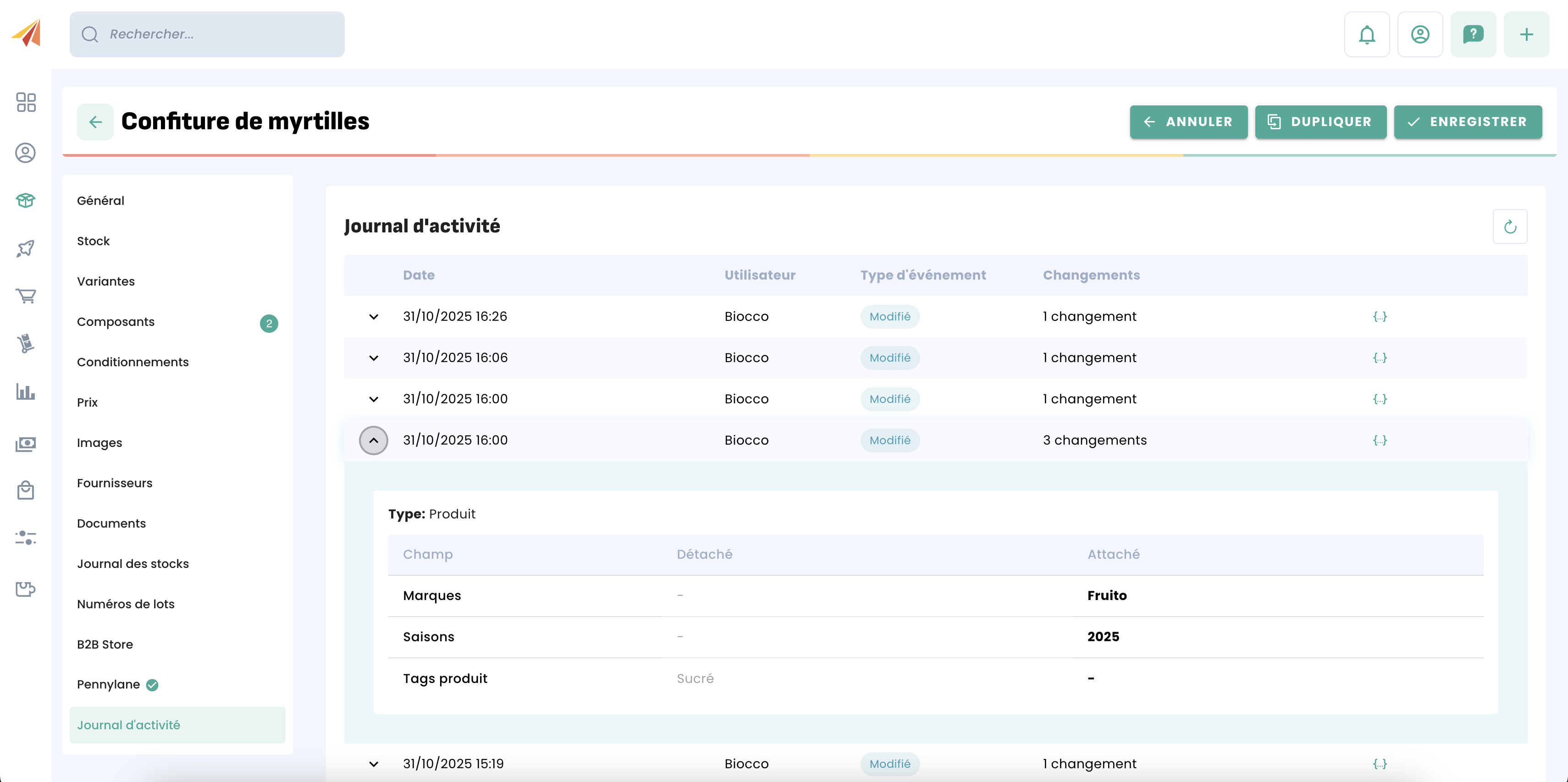Expand the 31/10/2025 16:26 log row

(374, 316)
